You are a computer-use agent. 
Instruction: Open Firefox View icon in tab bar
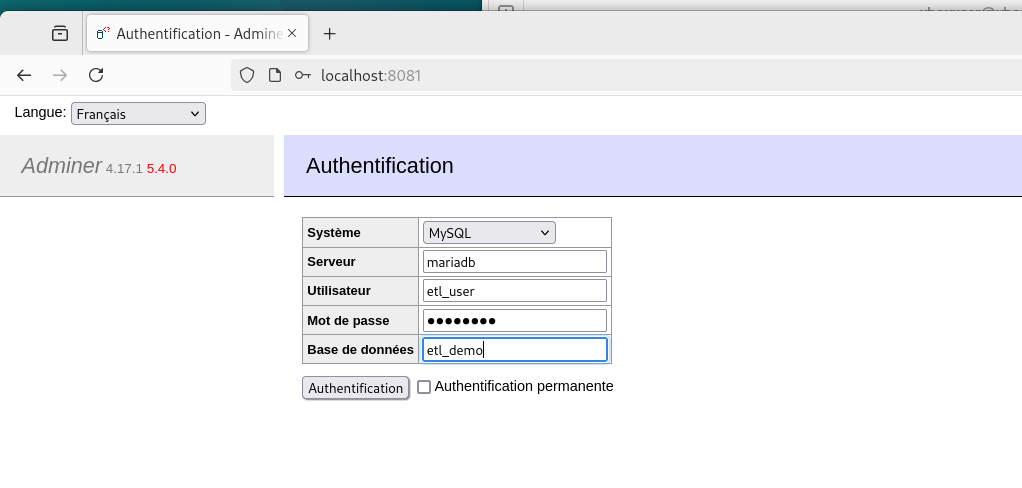(60, 34)
